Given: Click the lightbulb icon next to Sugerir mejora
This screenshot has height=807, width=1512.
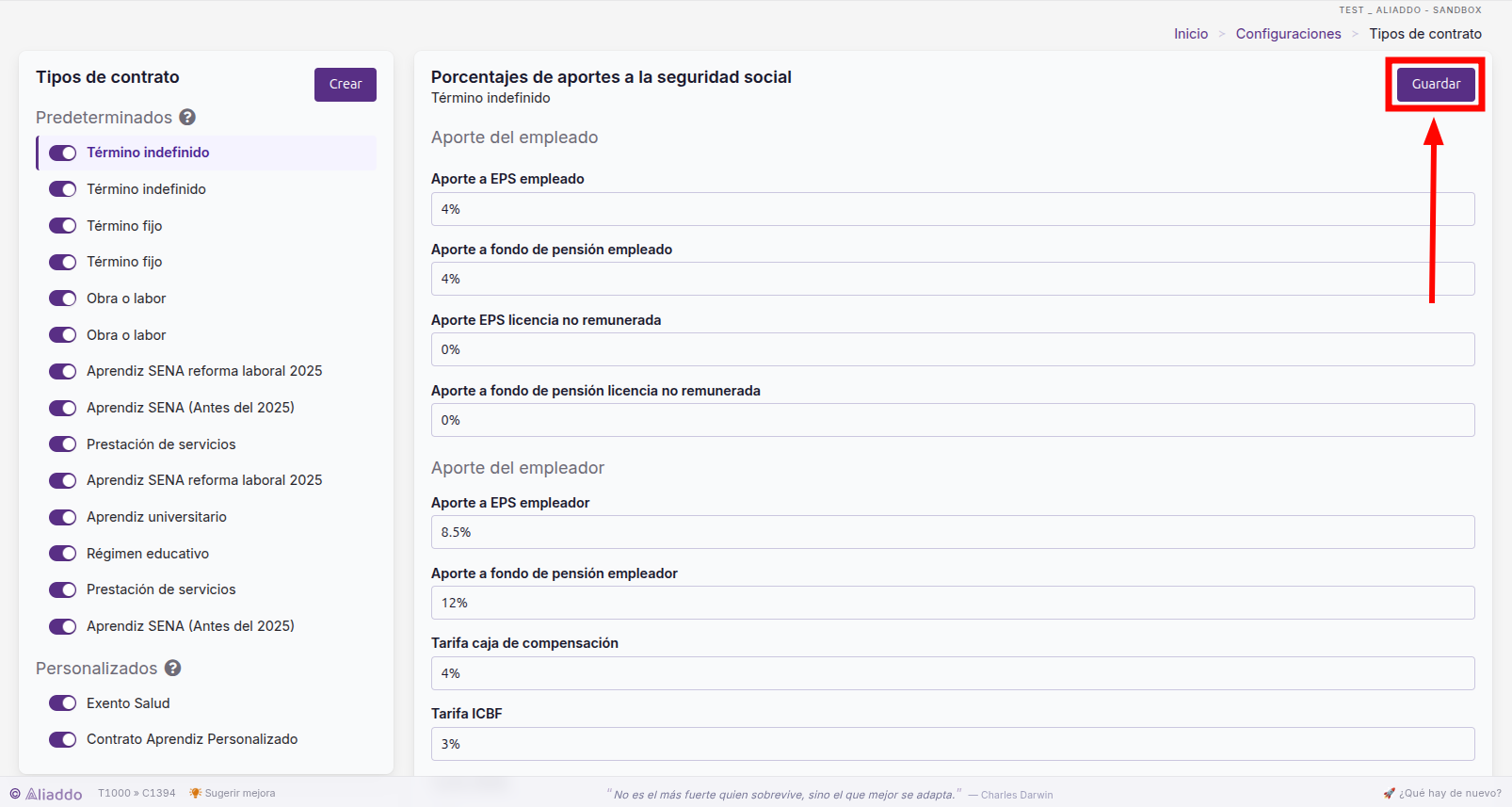Looking at the screenshot, I should point(195,793).
